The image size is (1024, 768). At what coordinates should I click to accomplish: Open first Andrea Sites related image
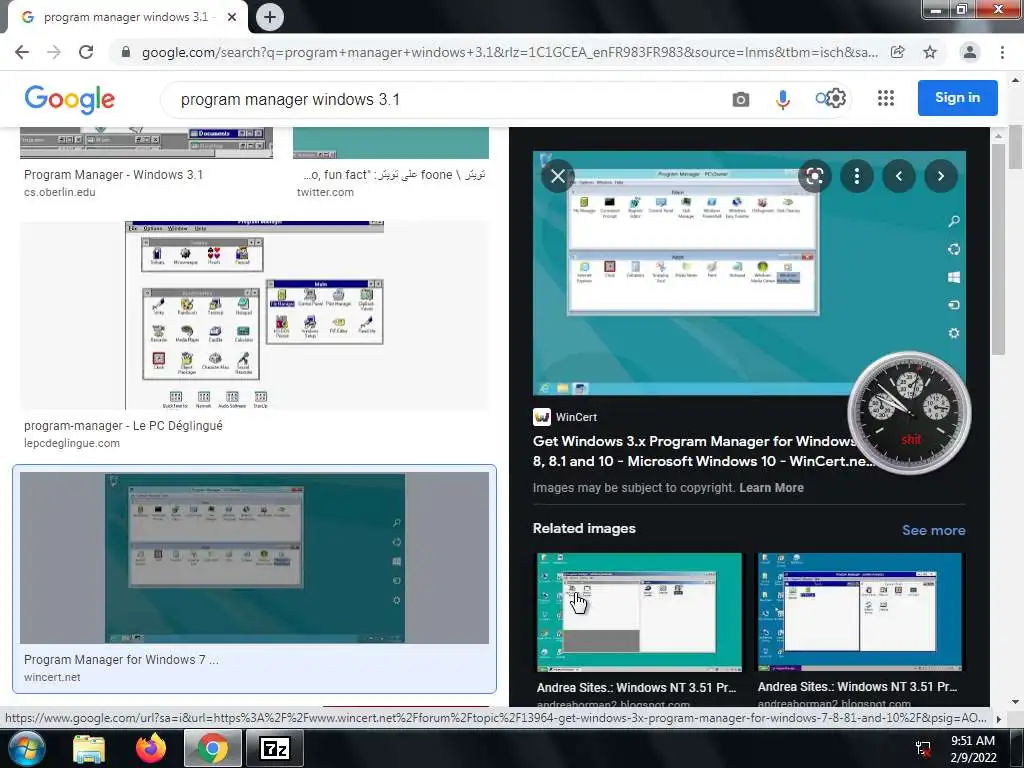tap(639, 612)
